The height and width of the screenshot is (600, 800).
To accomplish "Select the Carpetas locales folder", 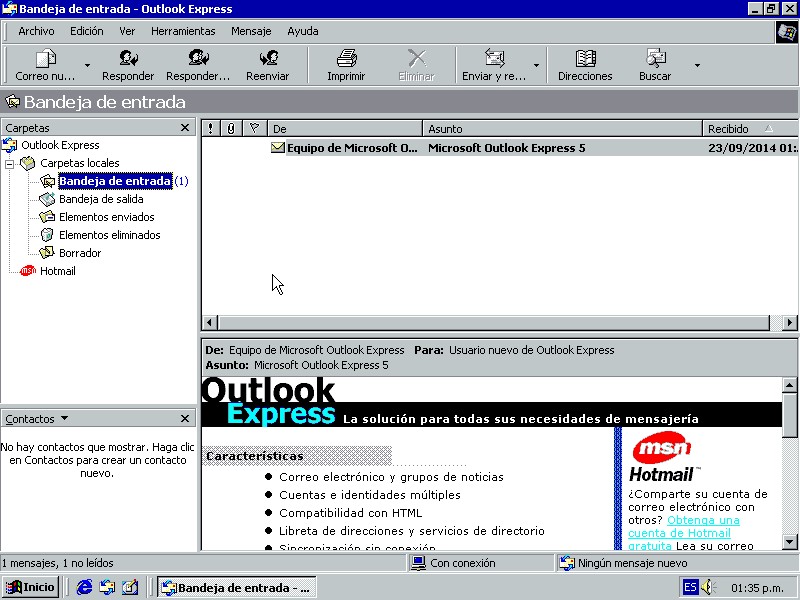I will (80, 163).
